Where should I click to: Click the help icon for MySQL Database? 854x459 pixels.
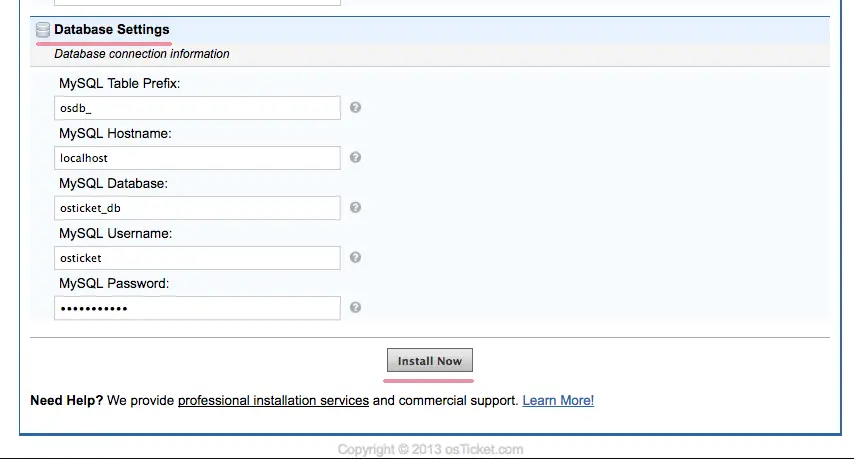(x=355, y=207)
